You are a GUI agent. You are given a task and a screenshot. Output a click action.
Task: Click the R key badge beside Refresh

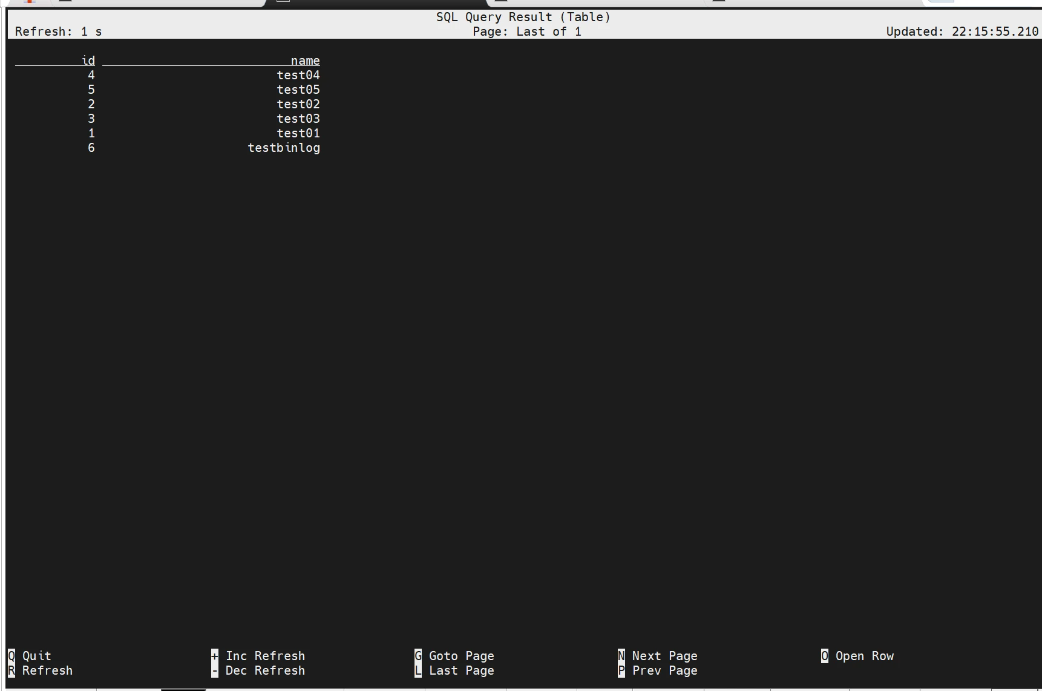pyautogui.click(x=11, y=671)
